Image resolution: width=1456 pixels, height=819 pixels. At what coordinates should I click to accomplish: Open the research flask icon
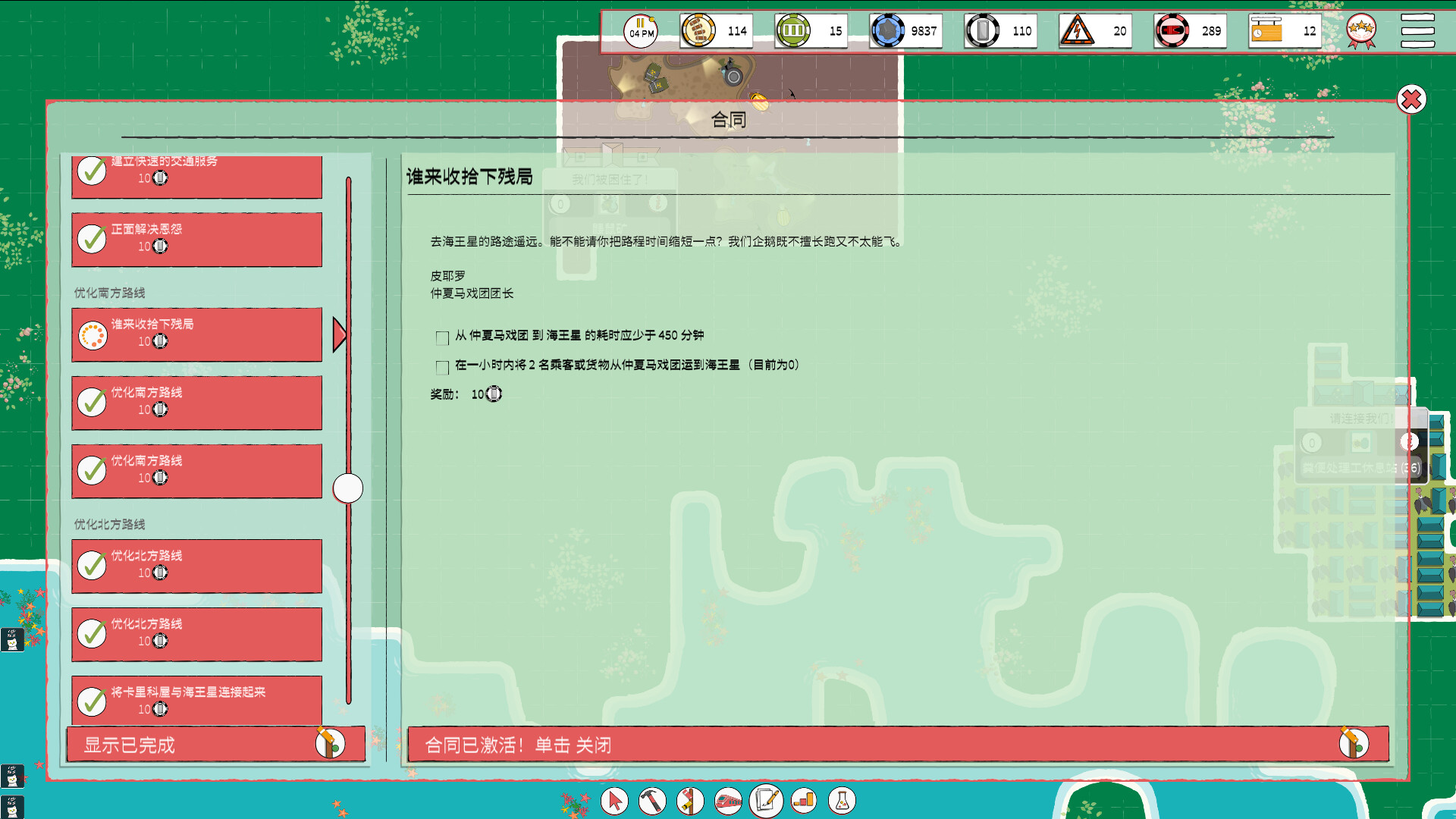[842, 801]
